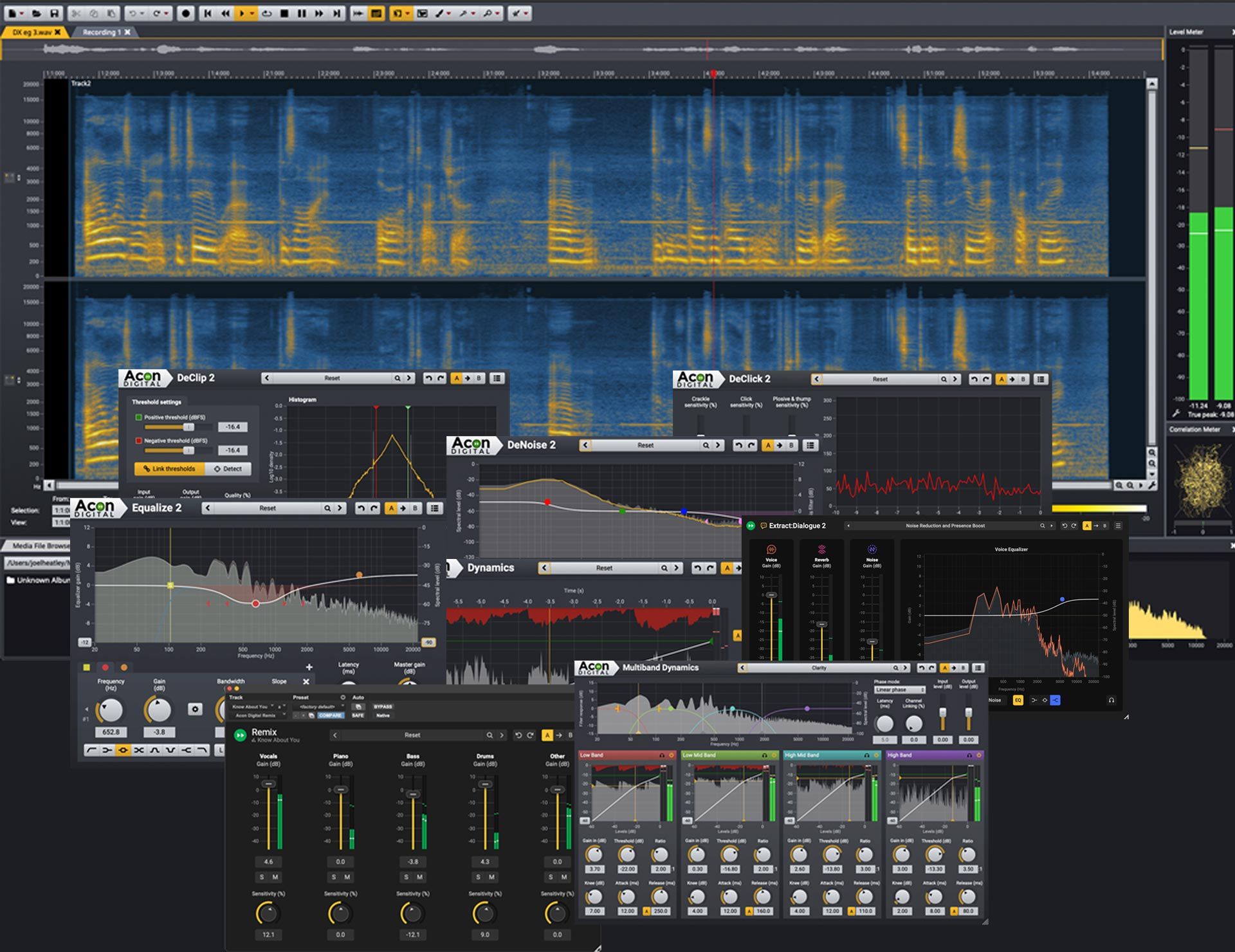Click the Remix plugin green bypass icon
Viewport: 1235px width, 952px height.
click(240, 735)
